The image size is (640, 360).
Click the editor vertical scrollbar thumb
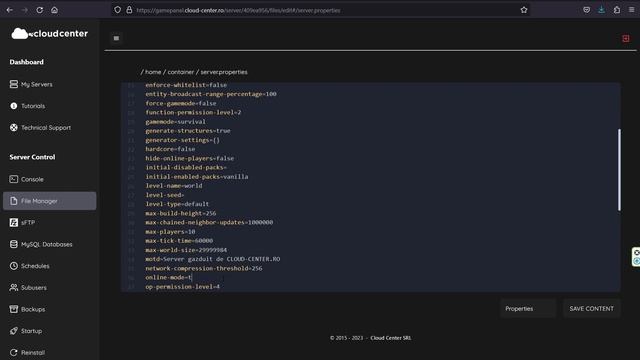tap(619, 170)
